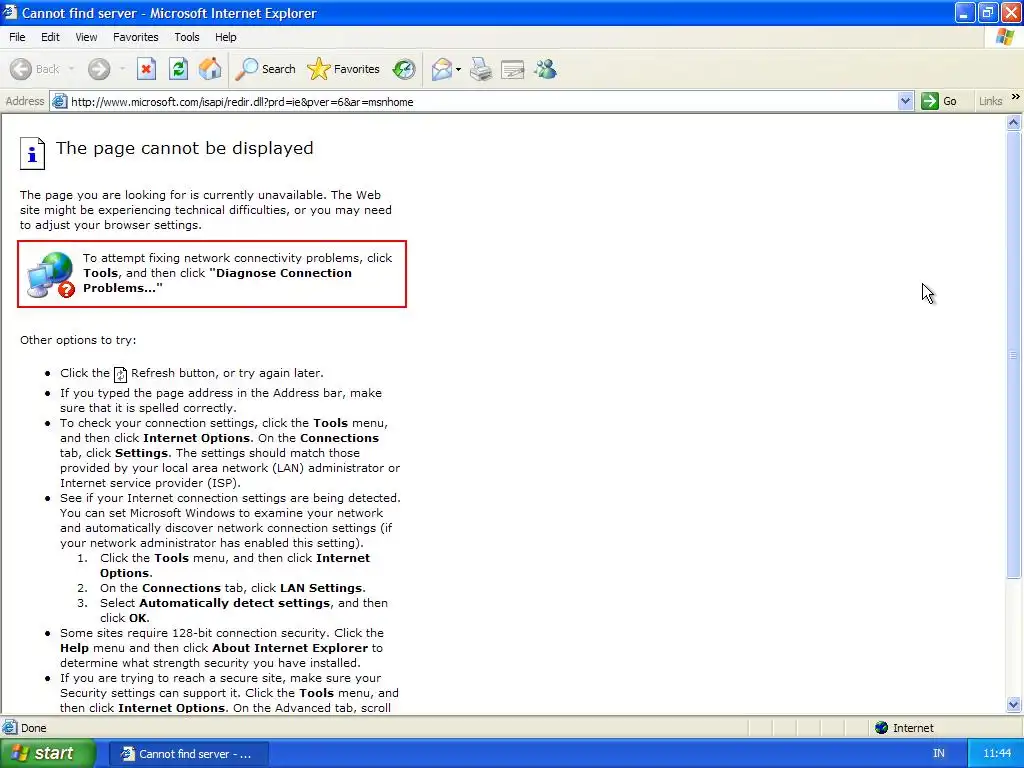Click the Internet Explorer title bar icon
The height and width of the screenshot is (768, 1024).
[x=10, y=12]
